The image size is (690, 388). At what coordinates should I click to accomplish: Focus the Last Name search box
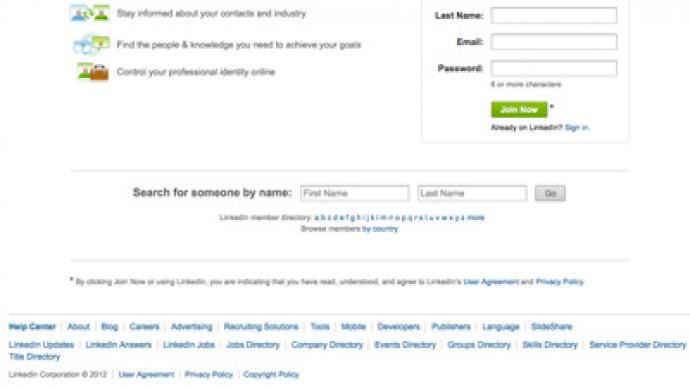click(472, 193)
